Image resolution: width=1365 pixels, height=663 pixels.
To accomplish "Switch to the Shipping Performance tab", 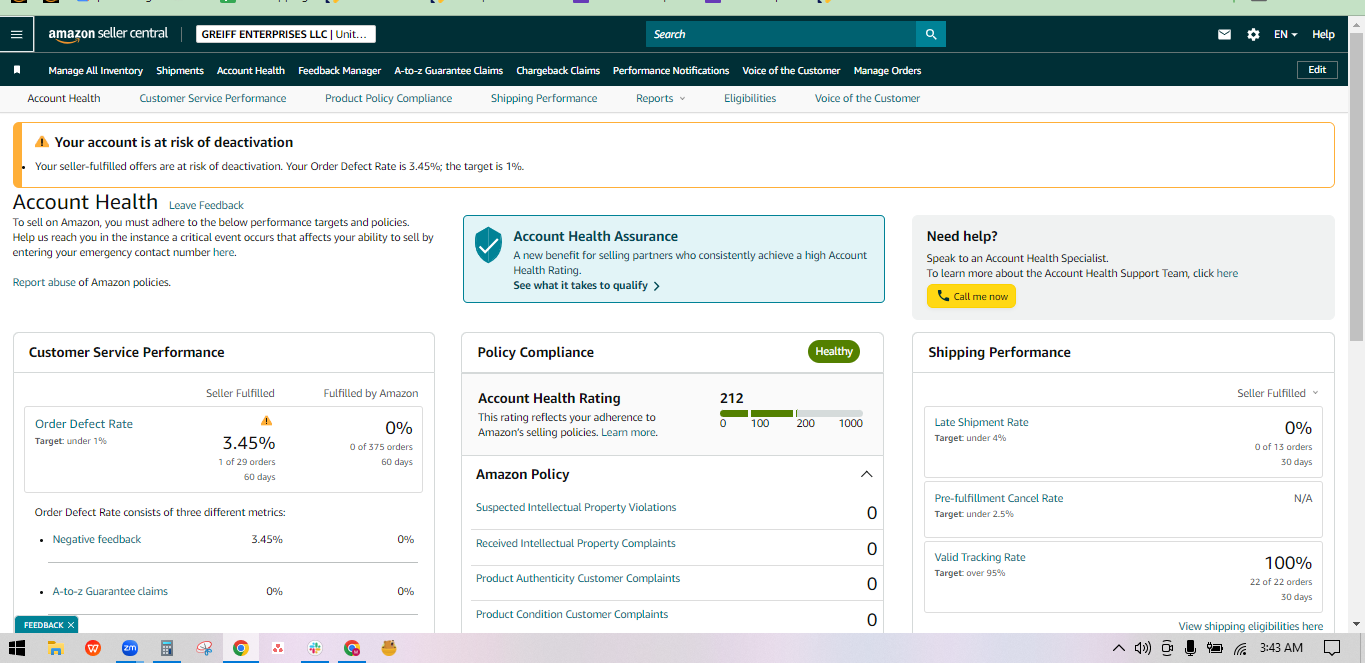I will tap(544, 98).
